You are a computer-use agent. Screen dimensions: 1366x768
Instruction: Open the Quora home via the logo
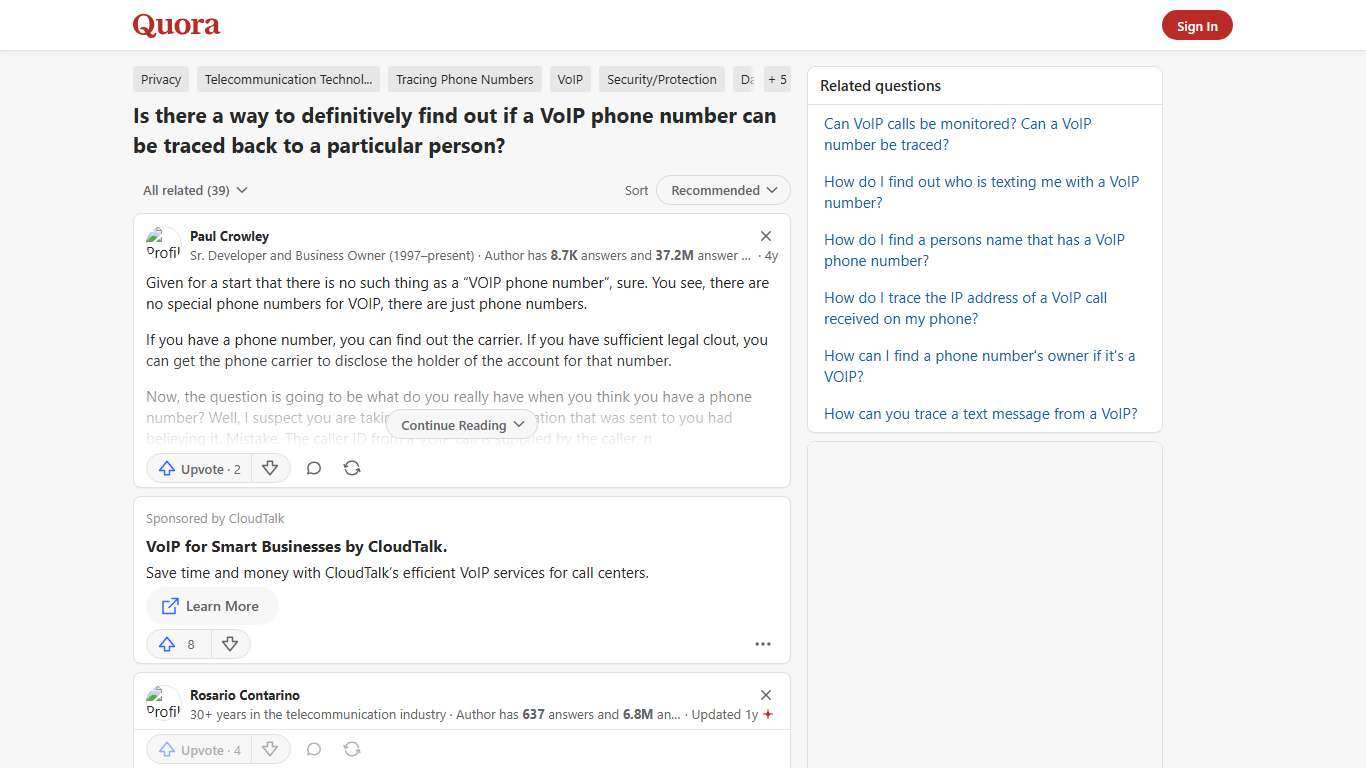(x=175, y=25)
